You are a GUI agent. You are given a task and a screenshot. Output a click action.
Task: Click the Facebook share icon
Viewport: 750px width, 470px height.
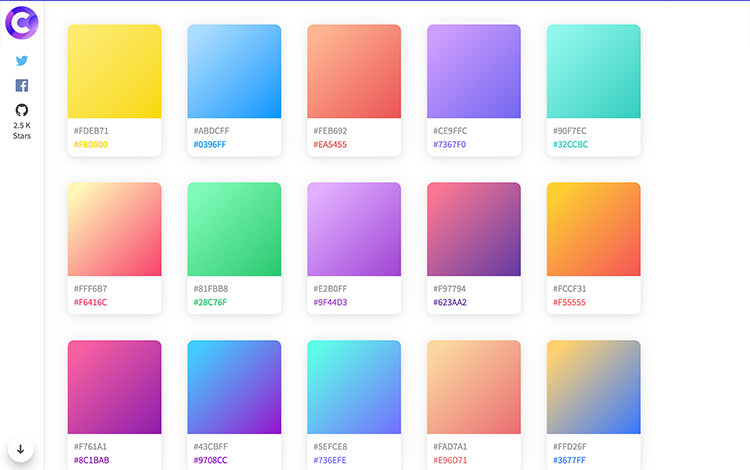click(x=21, y=86)
